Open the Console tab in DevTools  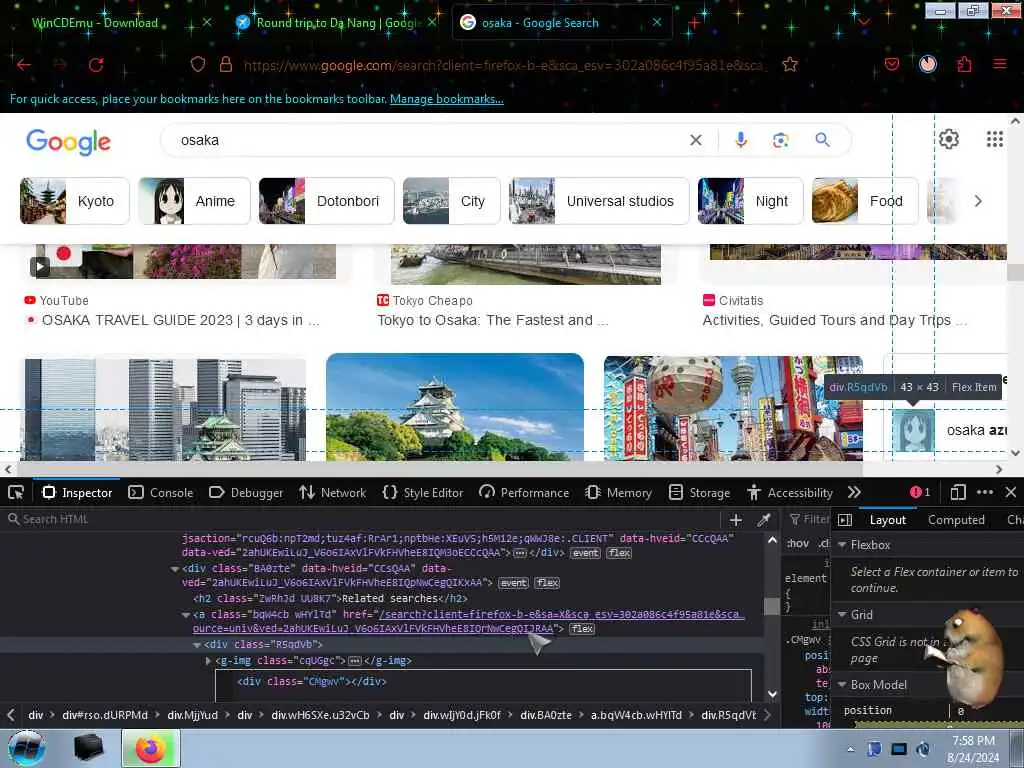point(161,493)
